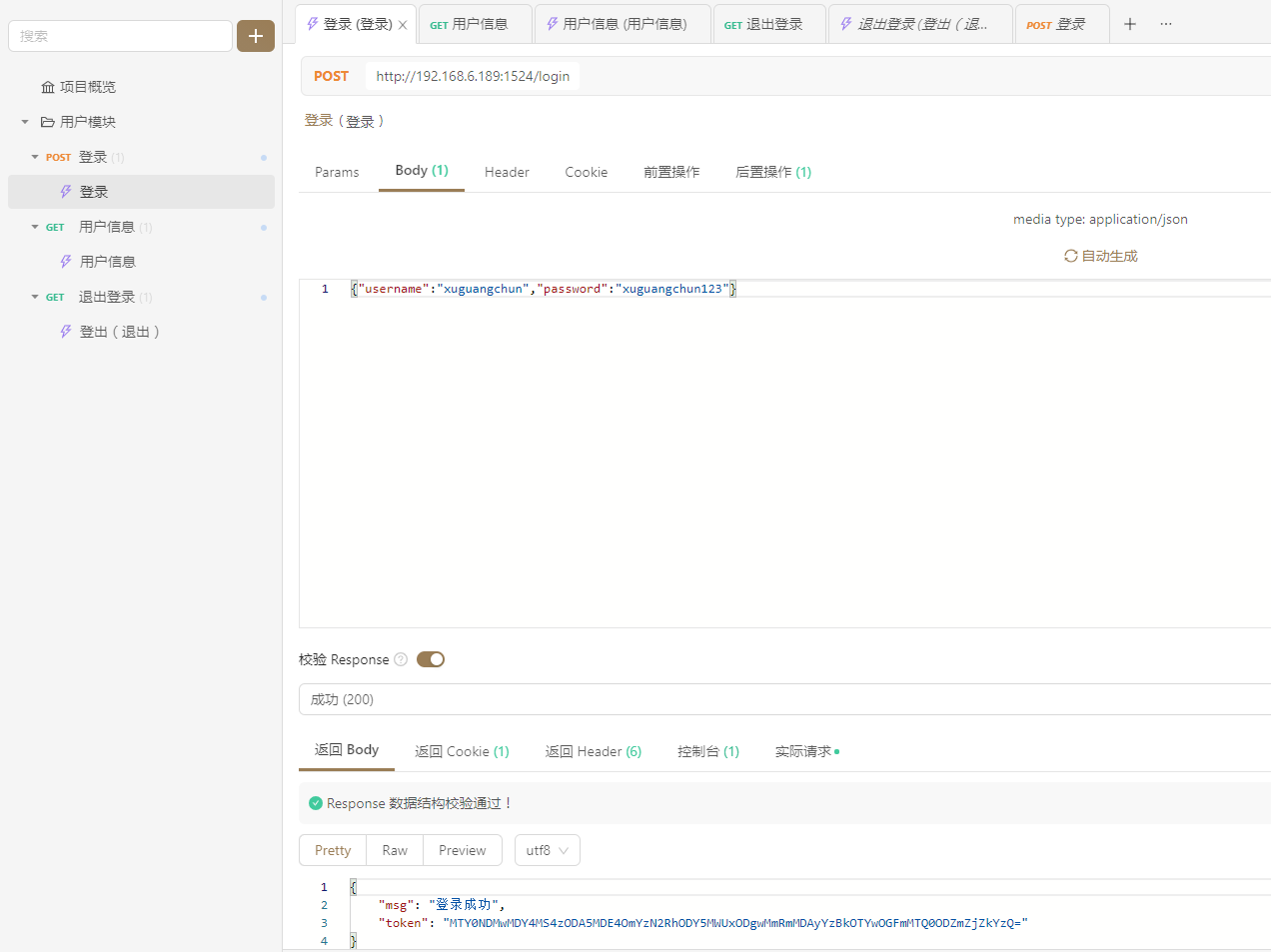The image size is (1271, 952).
Task: Click the request URL field
Action: click(473, 76)
